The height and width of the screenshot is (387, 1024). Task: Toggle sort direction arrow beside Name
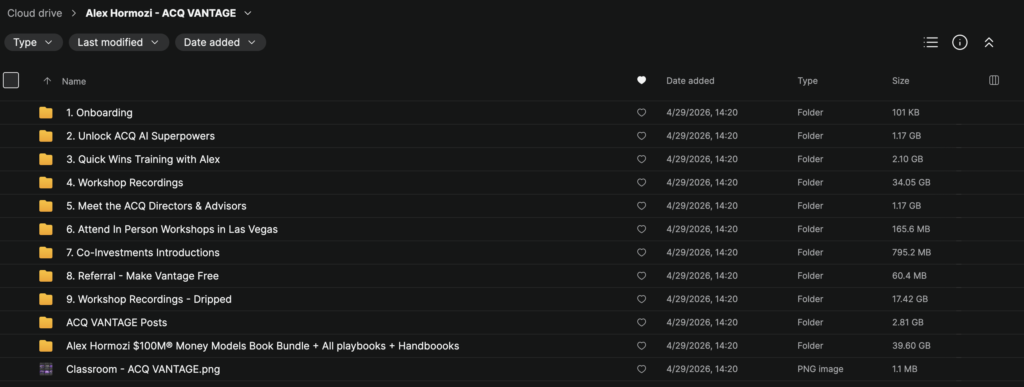46,81
